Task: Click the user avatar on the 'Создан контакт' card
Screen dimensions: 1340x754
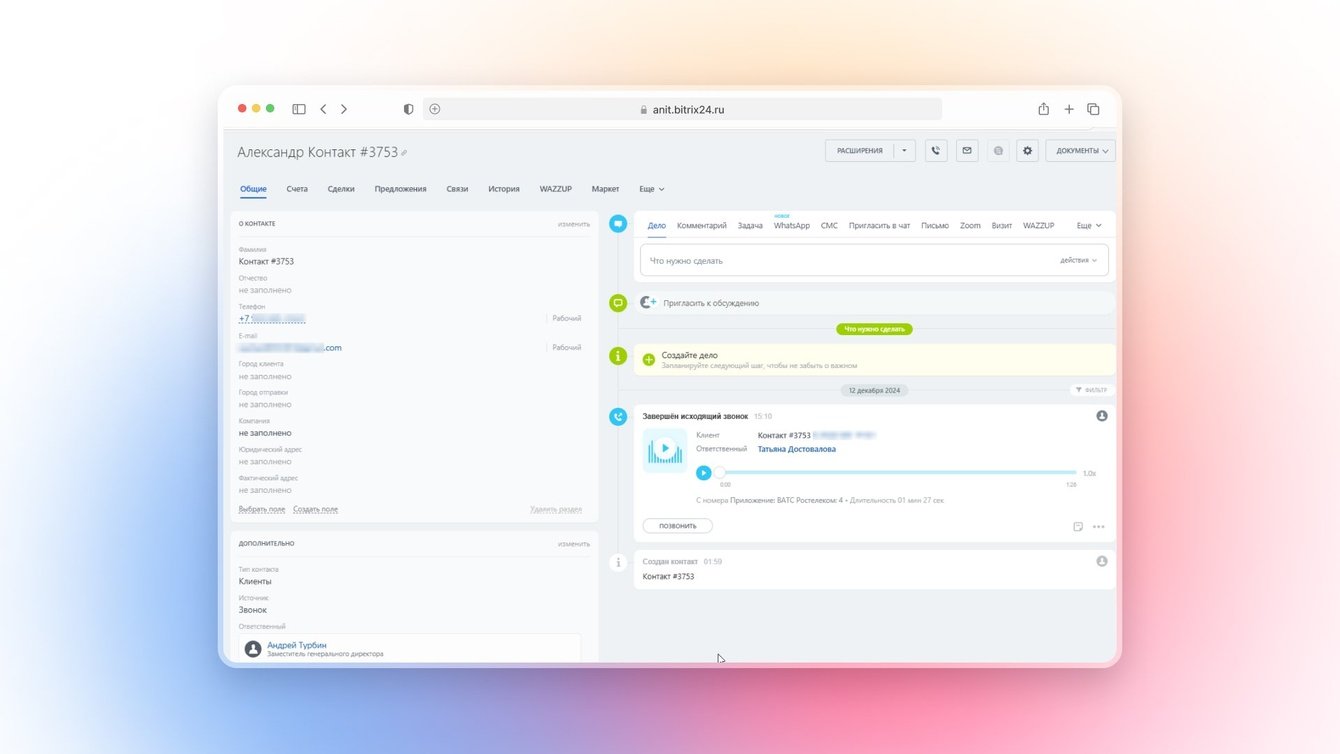Action: tap(1102, 561)
